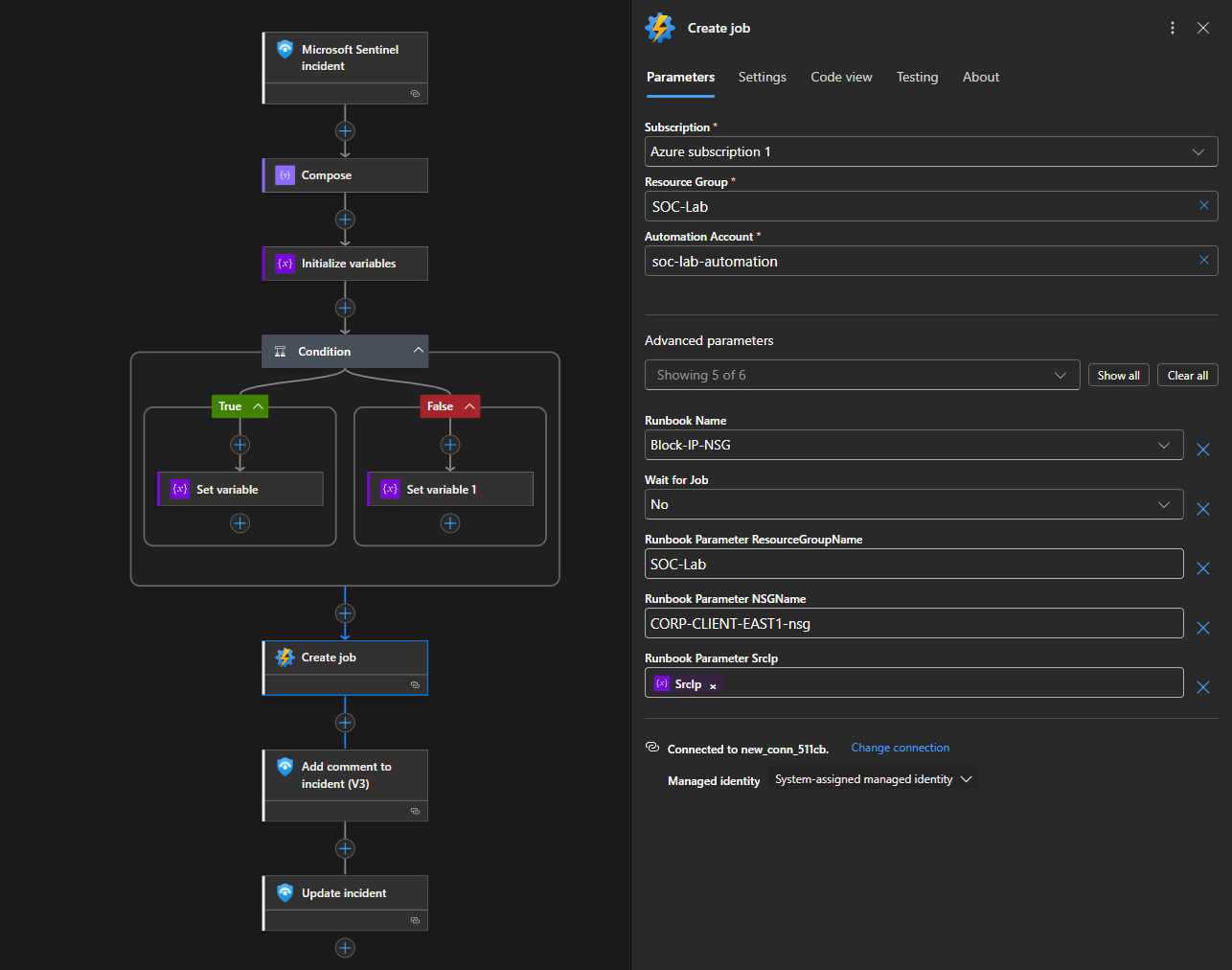Click the Update incident Sentinel icon
Image resolution: width=1232 pixels, height=970 pixels.
[x=285, y=893]
